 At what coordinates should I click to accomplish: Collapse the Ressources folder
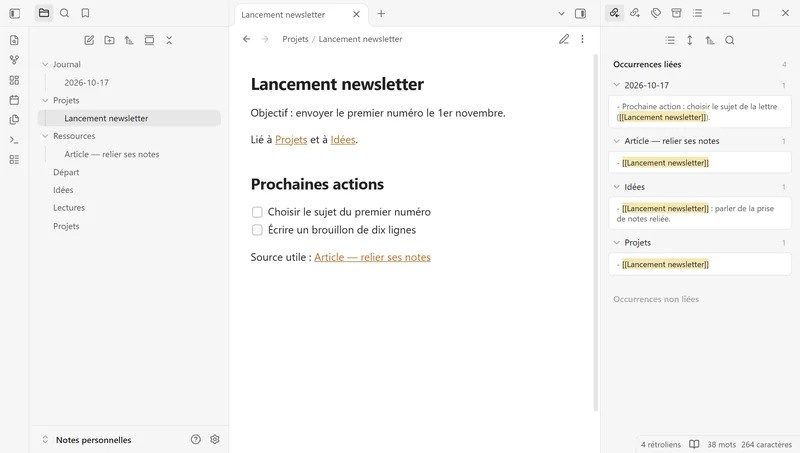(x=45, y=136)
